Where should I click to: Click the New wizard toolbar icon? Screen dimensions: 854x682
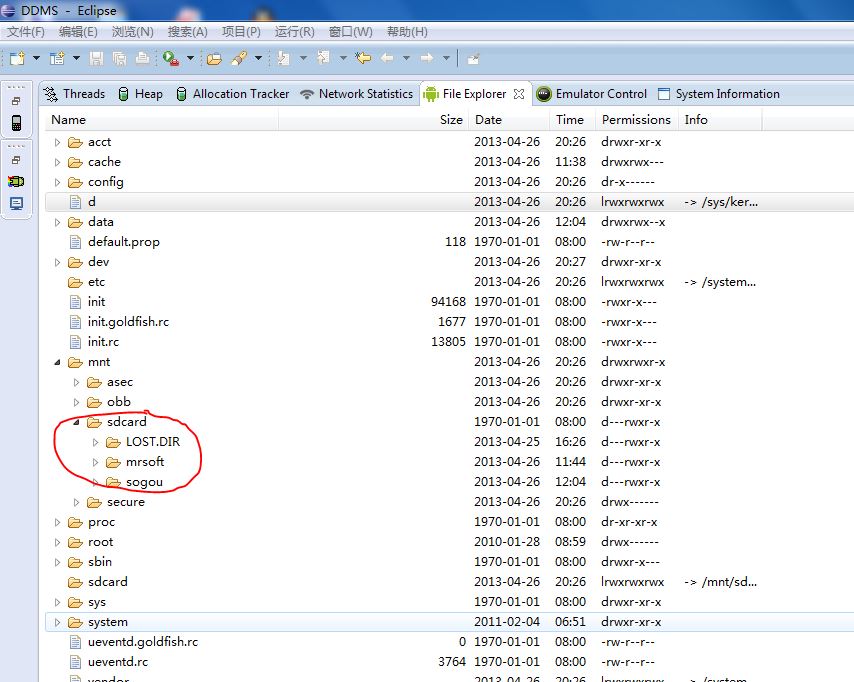[17, 58]
